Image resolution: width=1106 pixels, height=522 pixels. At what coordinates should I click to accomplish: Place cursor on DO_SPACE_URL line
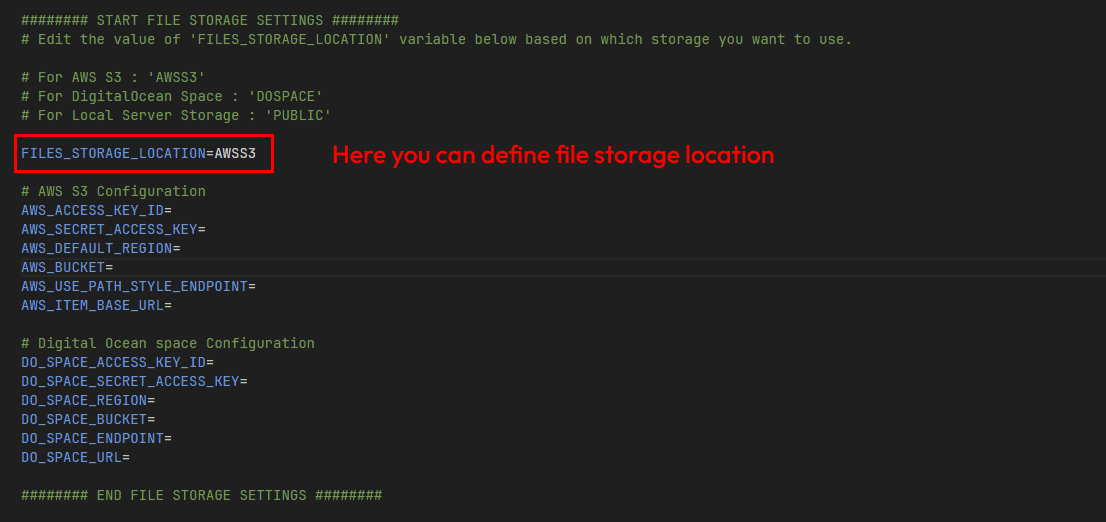75,457
